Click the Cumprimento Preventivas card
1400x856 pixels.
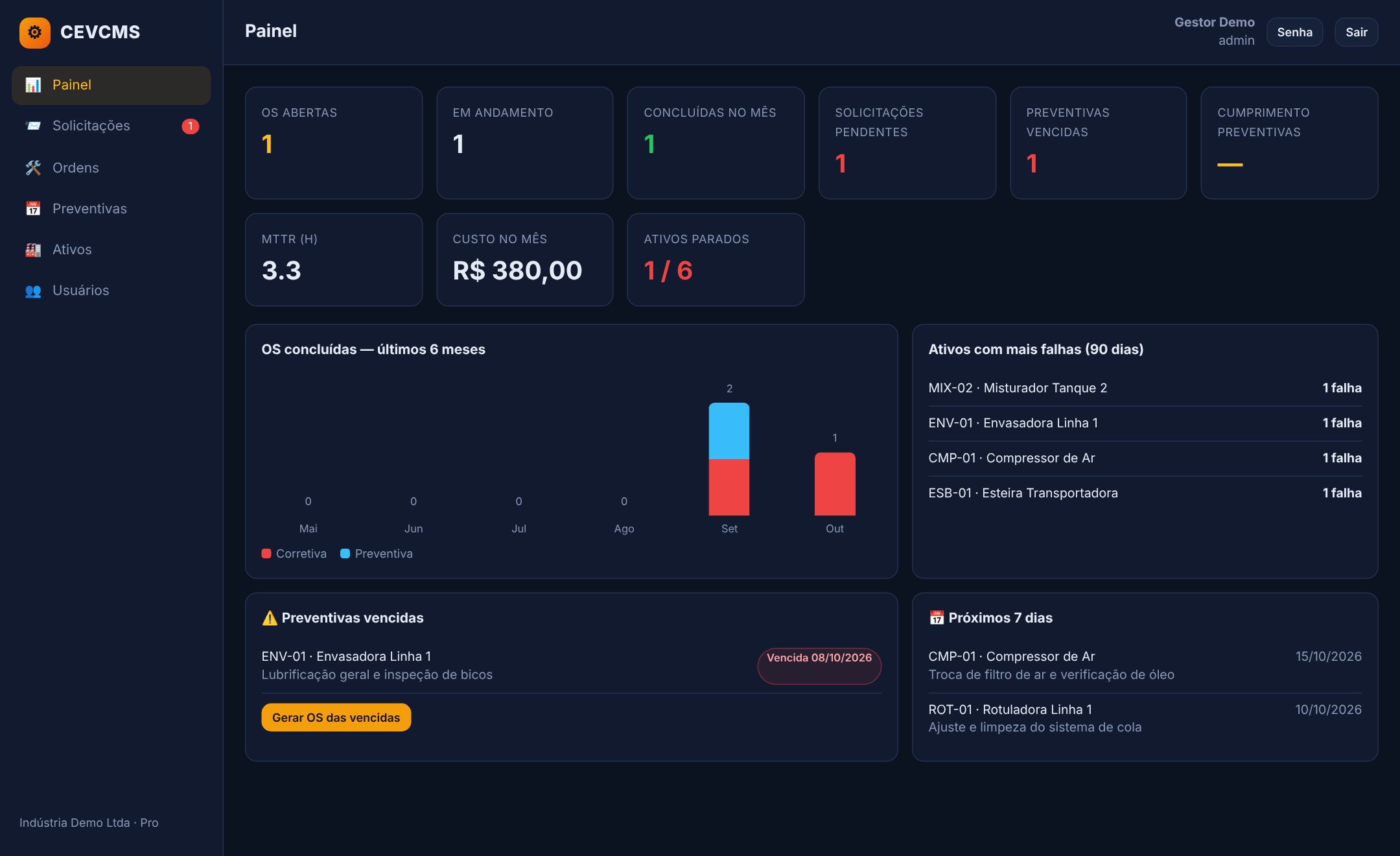pyautogui.click(x=1289, y=143)
